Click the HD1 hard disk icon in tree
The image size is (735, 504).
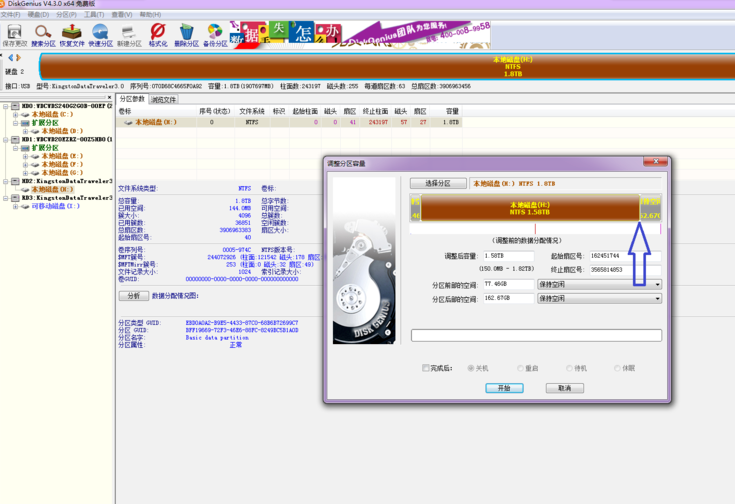[x=15, y=139]
